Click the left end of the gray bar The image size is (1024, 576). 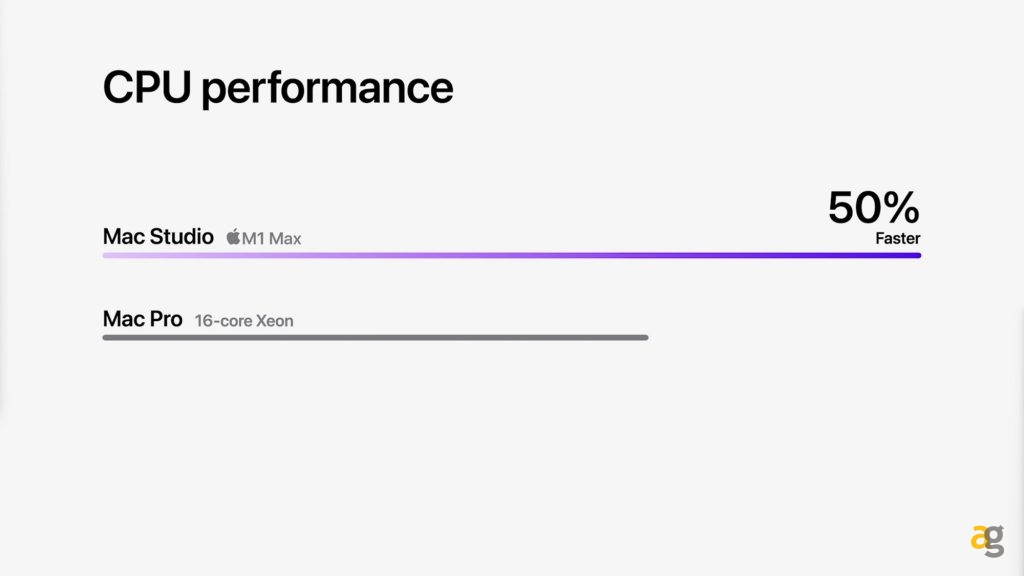(107, 337)
